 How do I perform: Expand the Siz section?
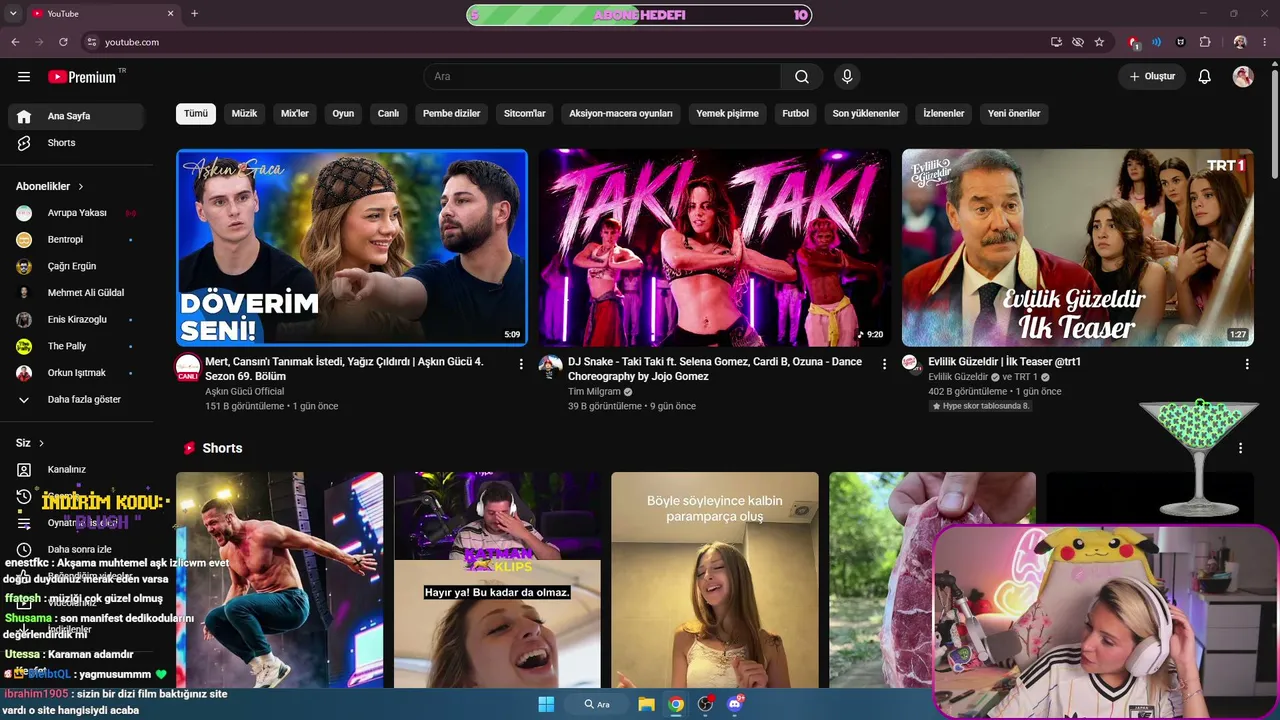point(30,443)
